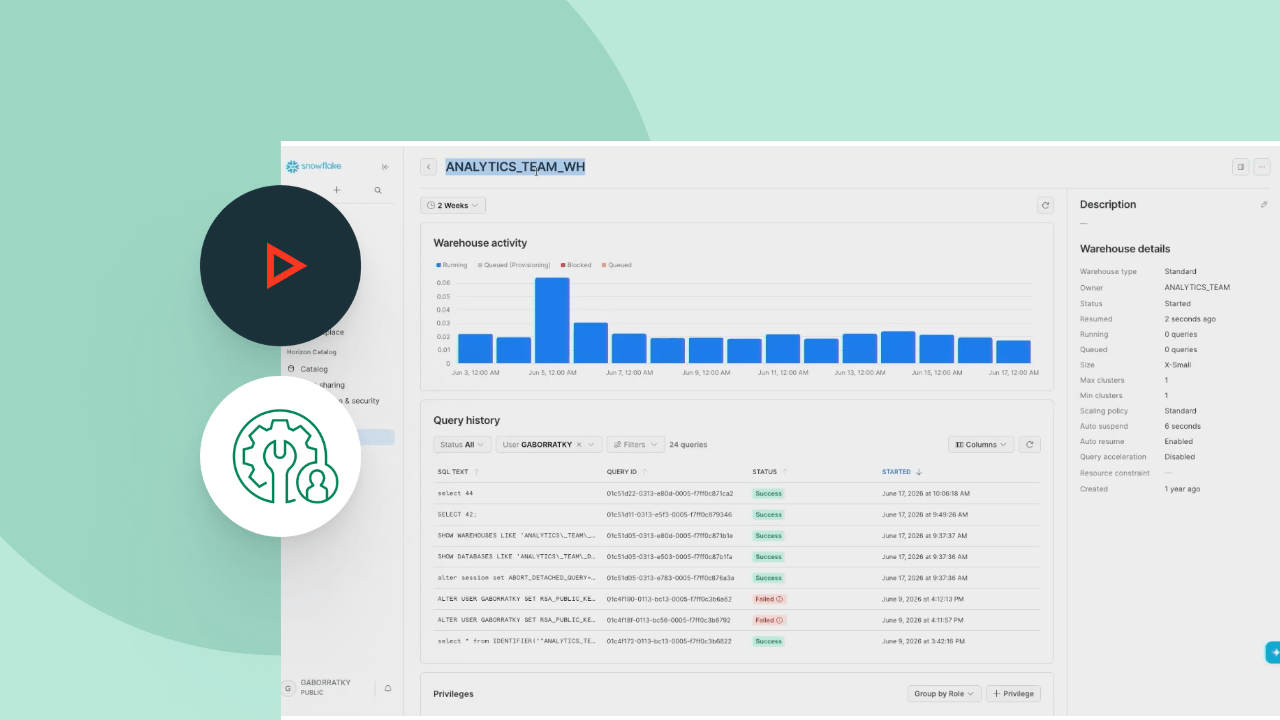
Task: Open the Columns dropdown
Action: click(x=981, y=444)
